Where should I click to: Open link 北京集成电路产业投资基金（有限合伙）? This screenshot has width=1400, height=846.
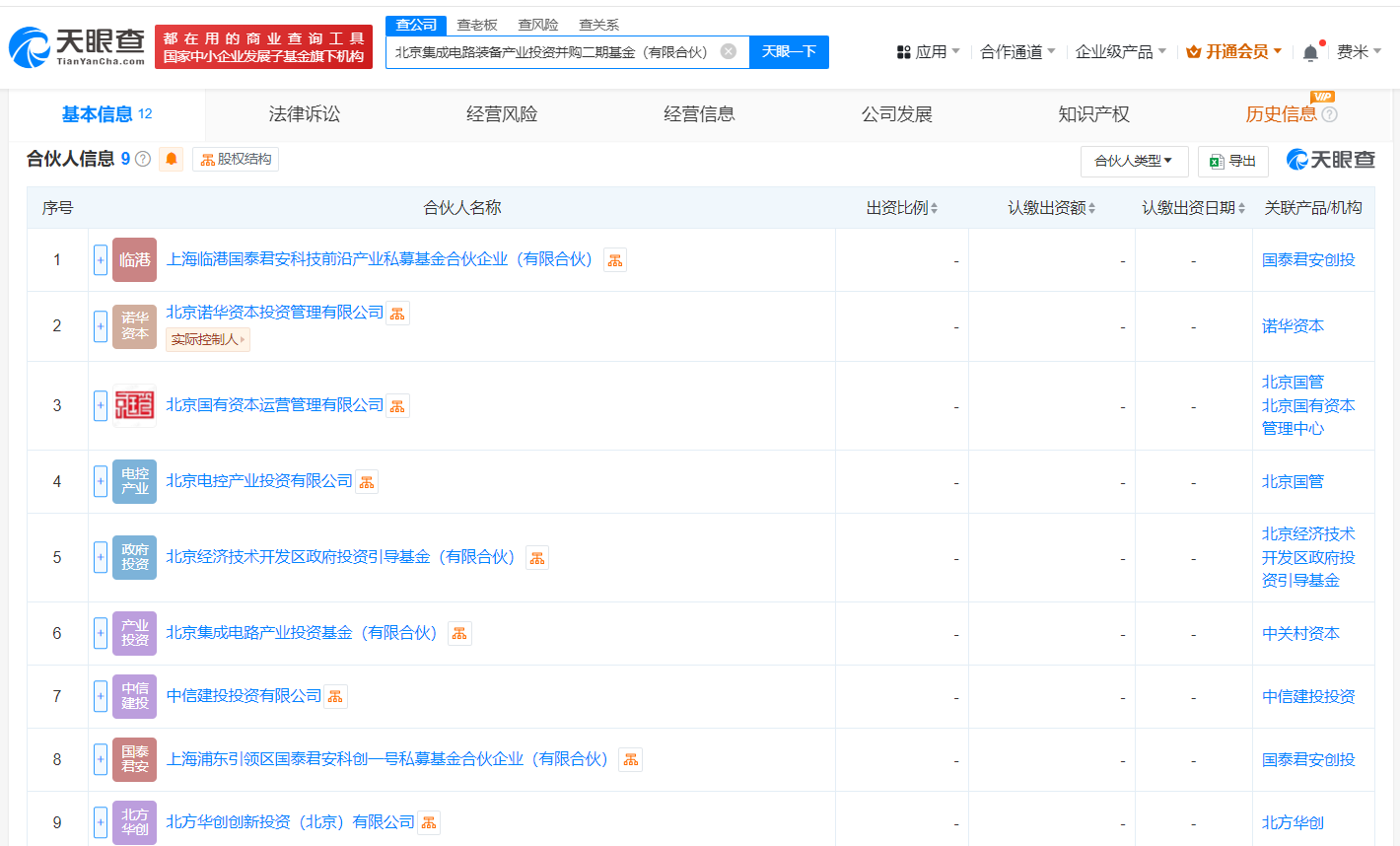(302, 633)
